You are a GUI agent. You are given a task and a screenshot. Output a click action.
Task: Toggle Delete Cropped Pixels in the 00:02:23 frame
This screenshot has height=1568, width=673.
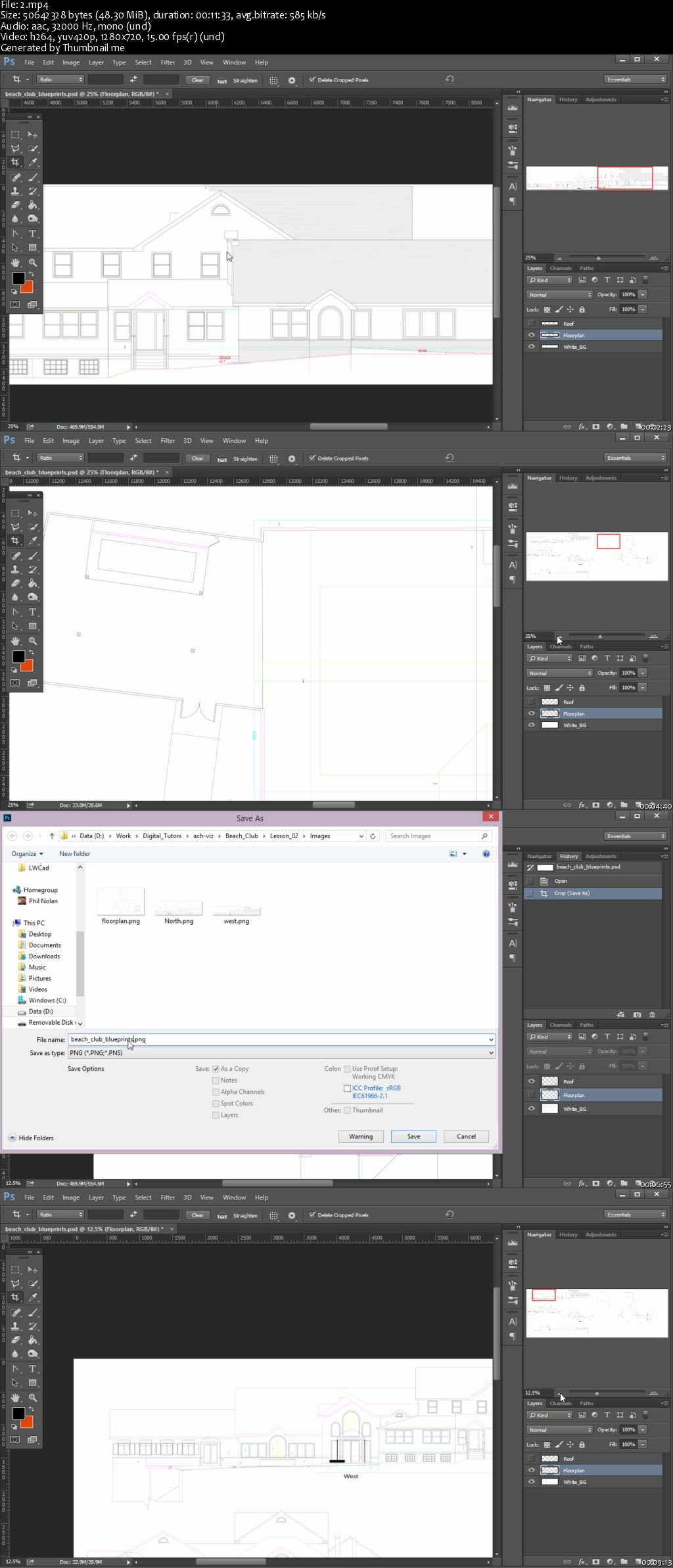pyautogui.click(x=312, y=80)
